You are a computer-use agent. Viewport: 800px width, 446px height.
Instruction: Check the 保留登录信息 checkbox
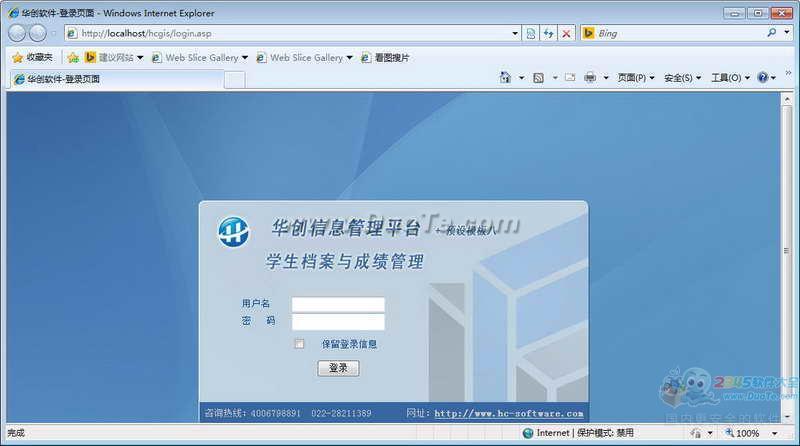point(299,343)
